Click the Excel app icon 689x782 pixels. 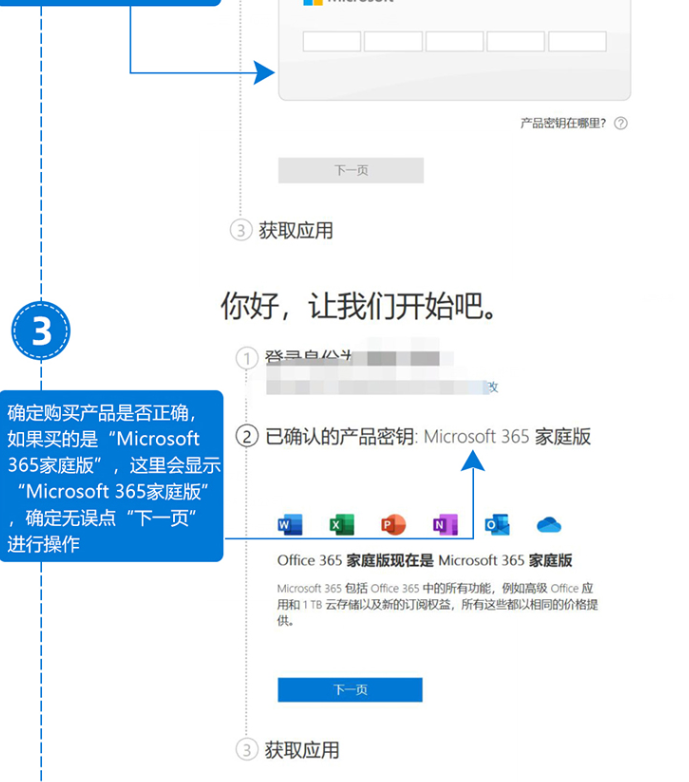tap(342, 525)
